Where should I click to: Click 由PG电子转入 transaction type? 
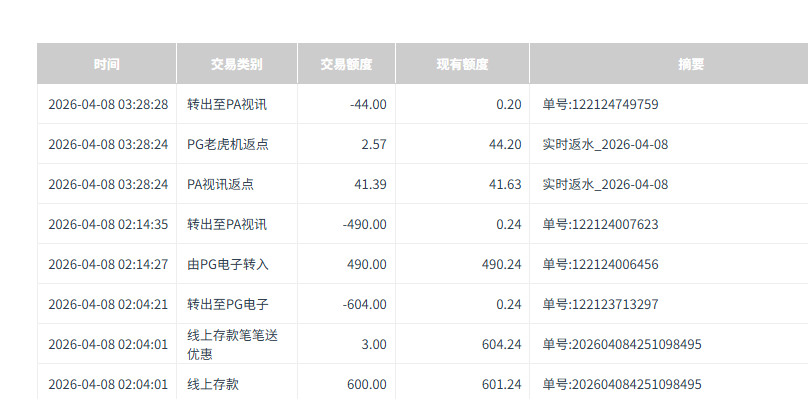(228, 264)
